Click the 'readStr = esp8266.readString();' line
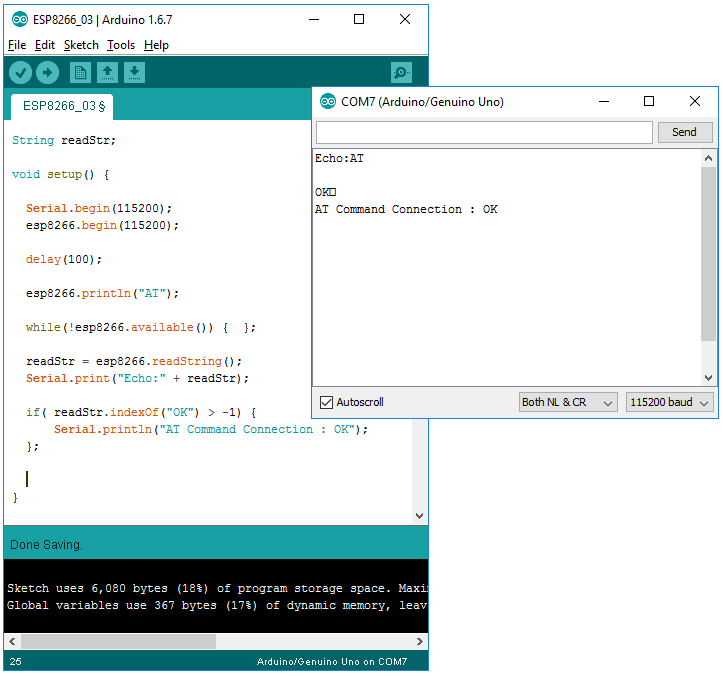This screenshot has width=723, height=676. pos(134,362)
